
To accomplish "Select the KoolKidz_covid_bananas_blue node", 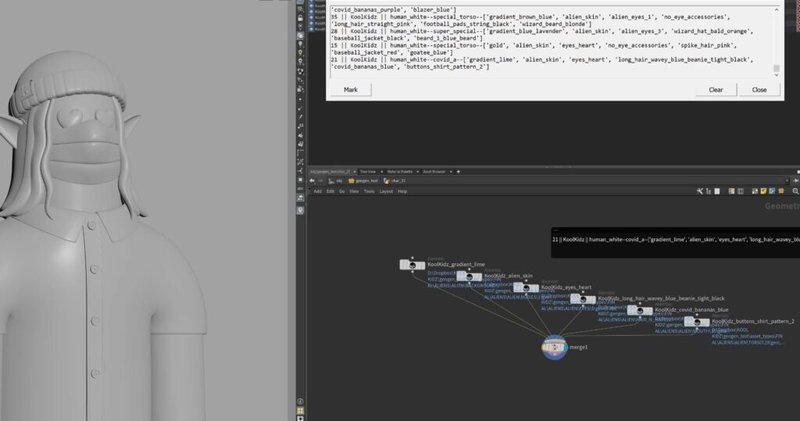I will (x=640, y=310).
